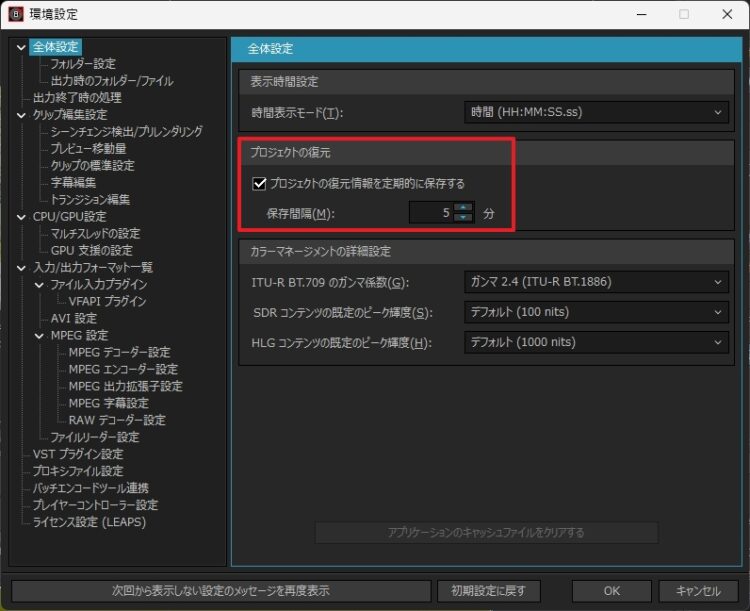Click the app icon in the title bar

(15, 14)
